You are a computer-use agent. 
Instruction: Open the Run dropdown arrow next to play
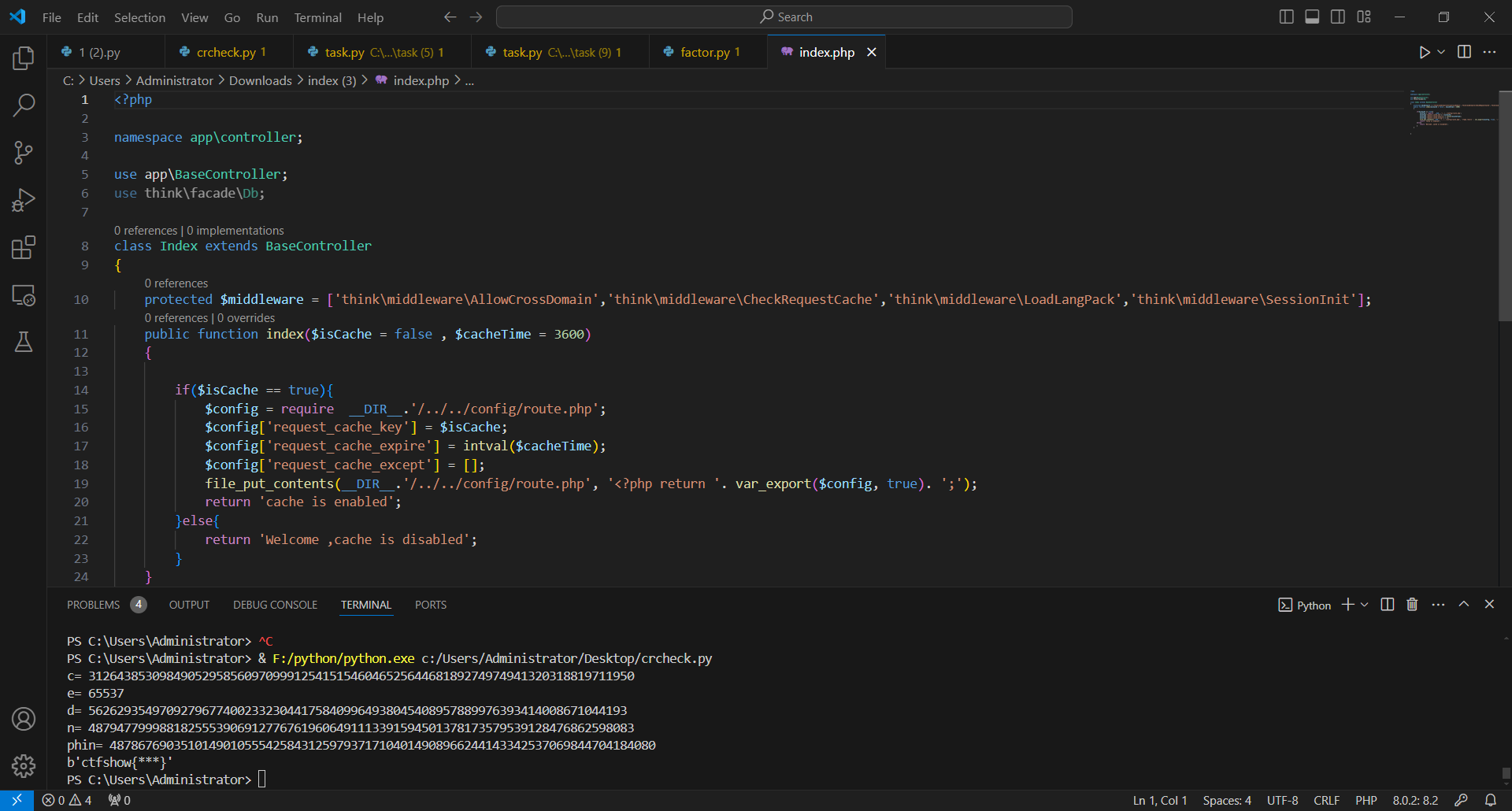pyautogui.click(x=1441, y=52)
